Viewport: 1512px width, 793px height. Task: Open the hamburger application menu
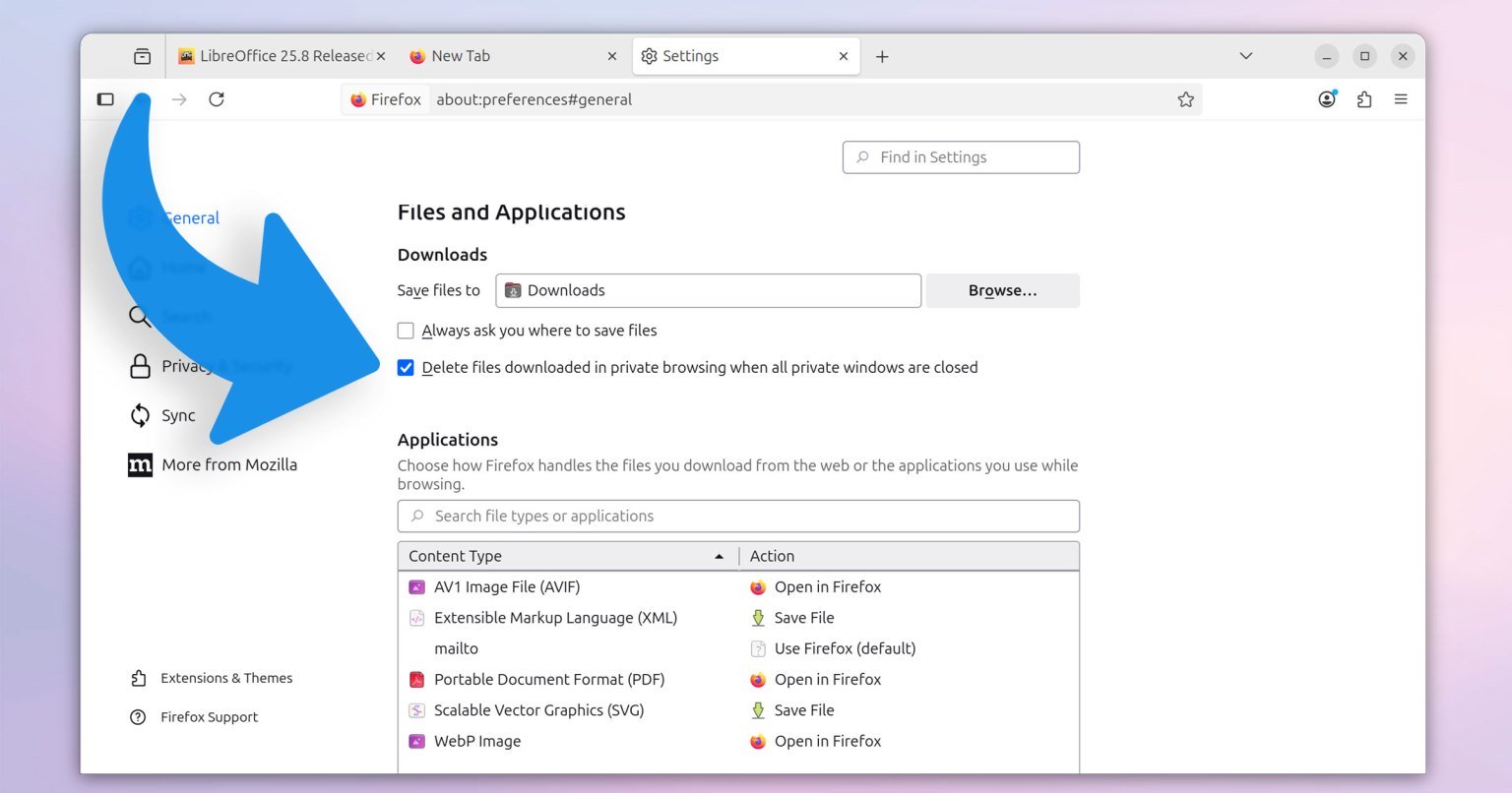click(x=1401, y=99)
